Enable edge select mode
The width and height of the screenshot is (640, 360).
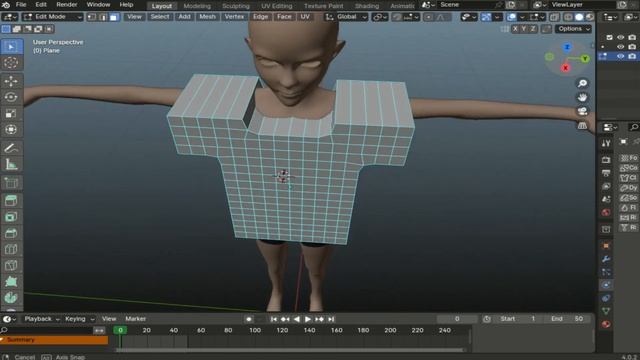pyautogui.click(x=103, y=17)
